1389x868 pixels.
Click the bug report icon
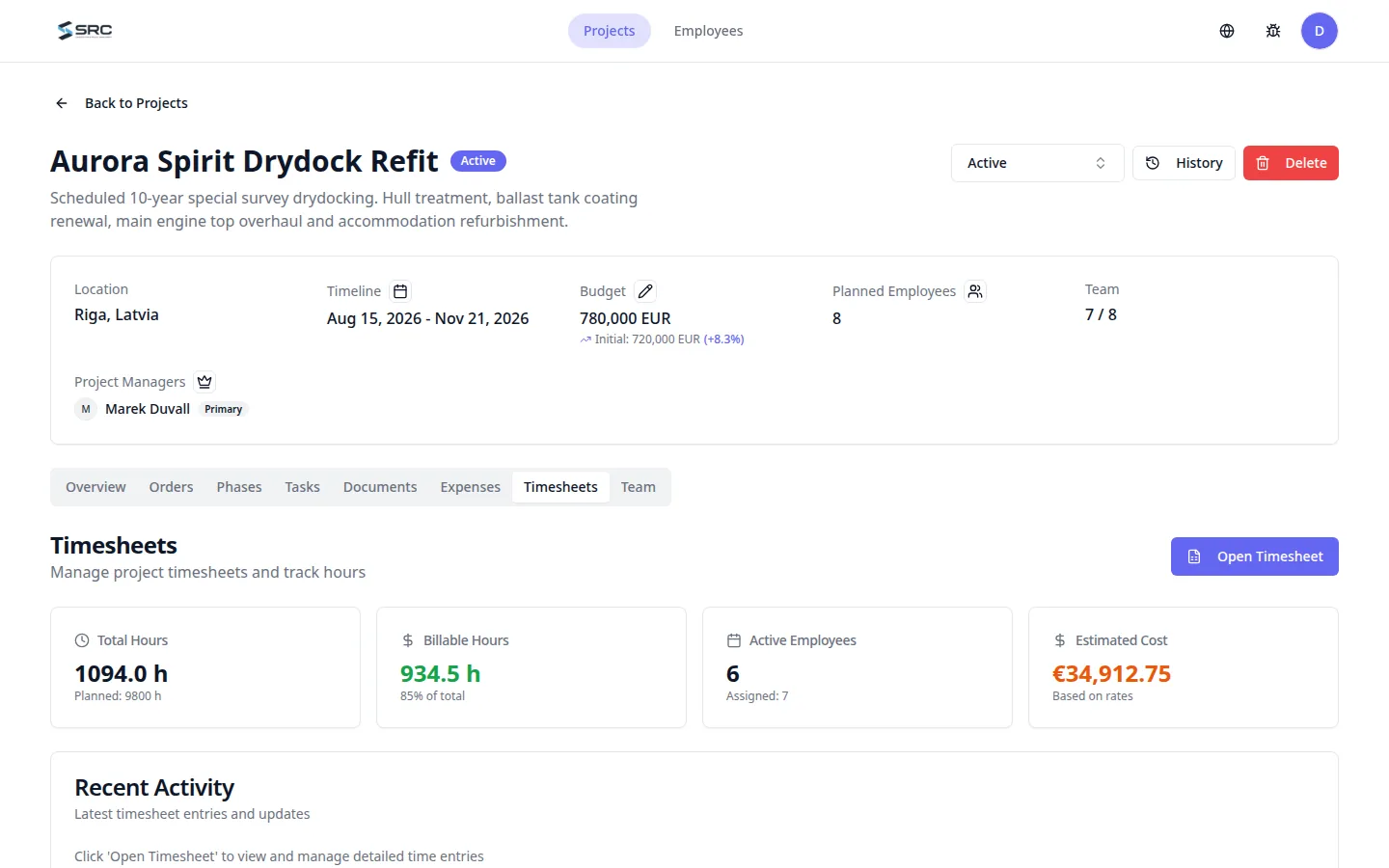coord(1273,31)
